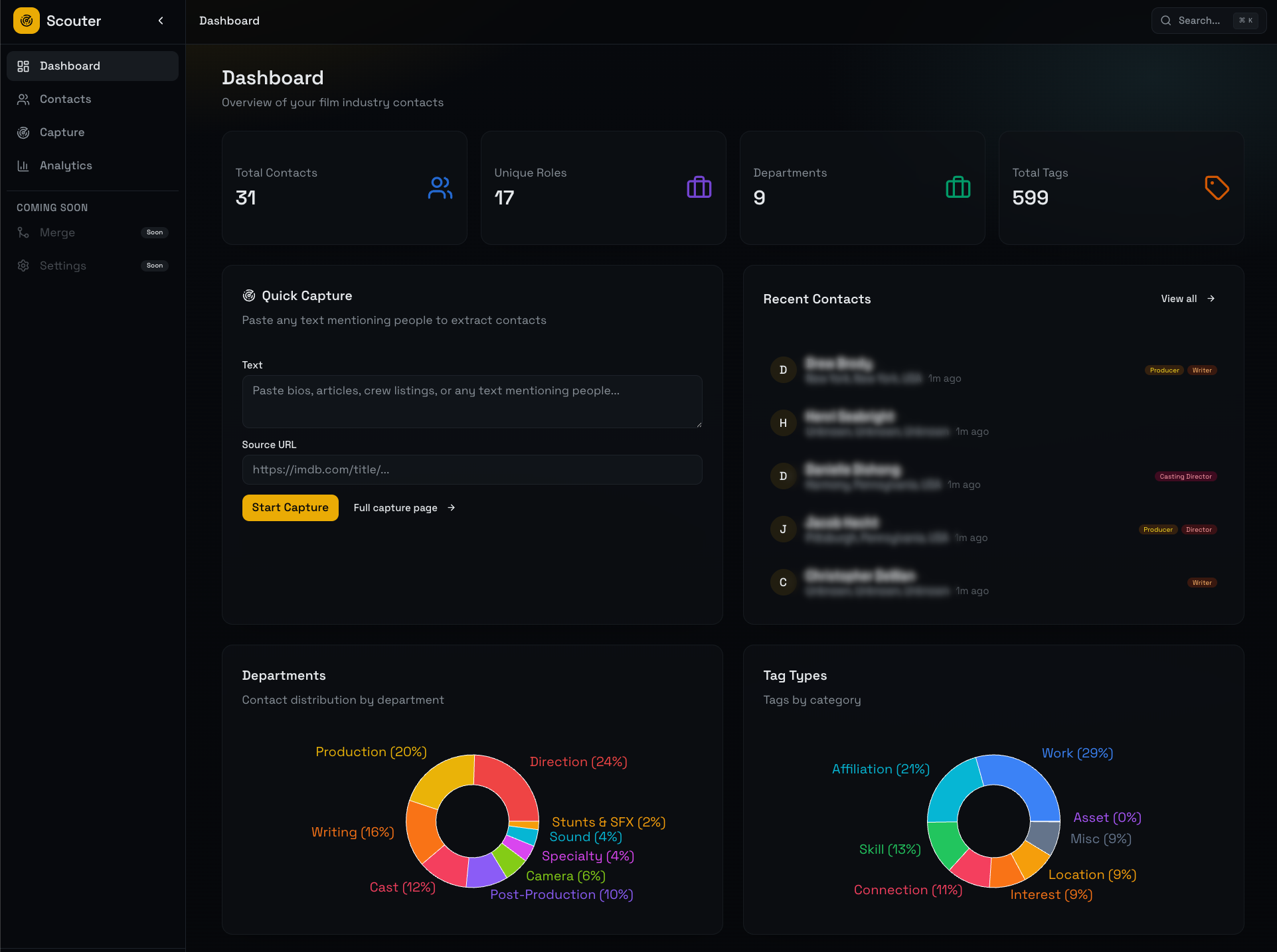1277x952 pixels.
Task: Click the Scouter logo icon
Action: point(27,21)
